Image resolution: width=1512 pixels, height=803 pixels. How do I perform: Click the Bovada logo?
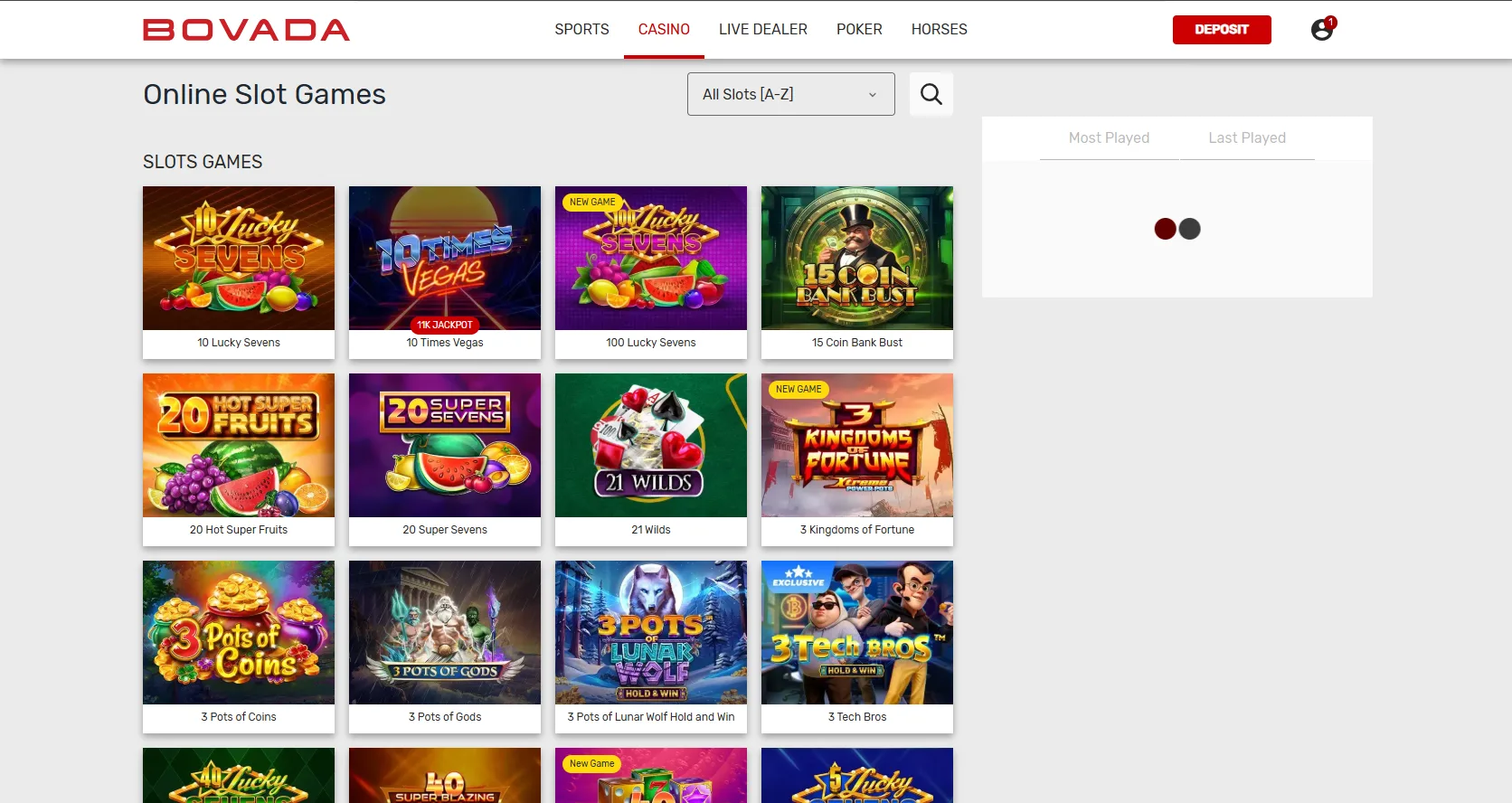click(x=246, y=30)
